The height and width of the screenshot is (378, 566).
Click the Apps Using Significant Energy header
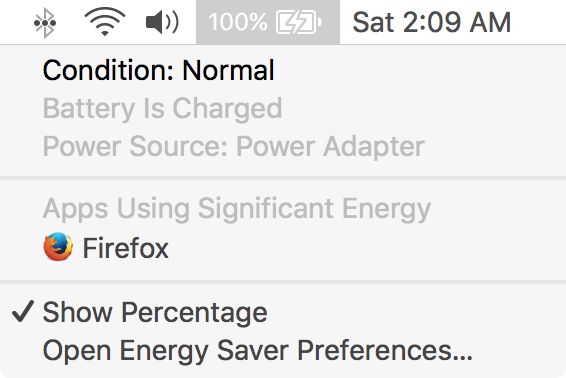coord(237,209)
